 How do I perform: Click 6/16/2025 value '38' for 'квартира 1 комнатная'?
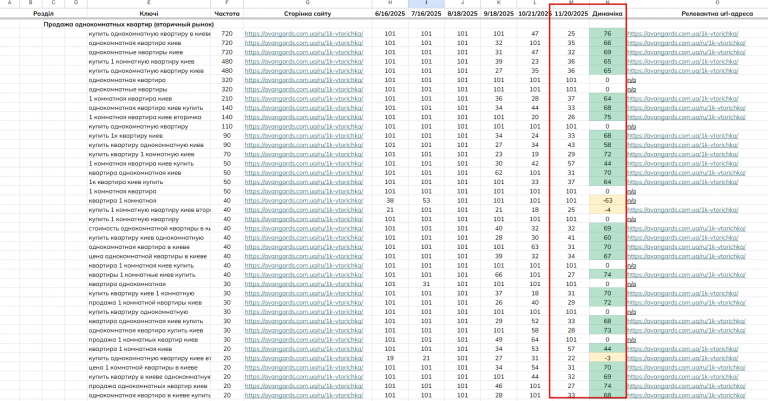tap(390, 201)
